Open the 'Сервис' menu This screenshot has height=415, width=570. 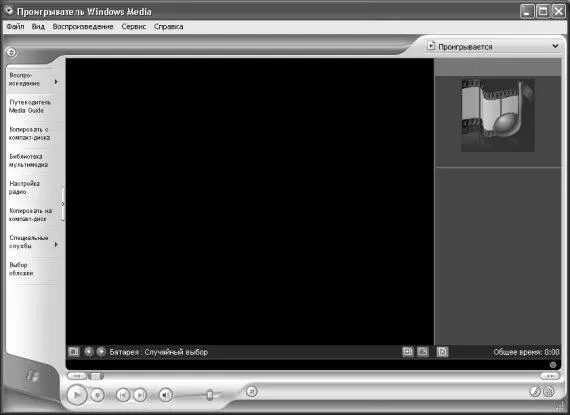[x=134, y=27]
